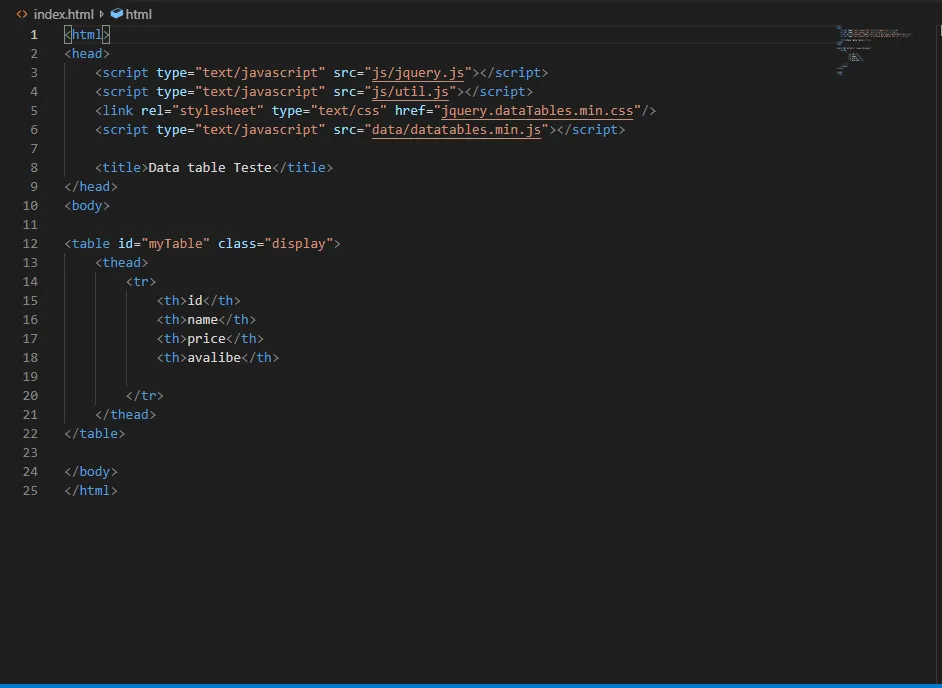942x688 pixels.
Task: Select the index.html breadcrumb item
Action: 63,14
